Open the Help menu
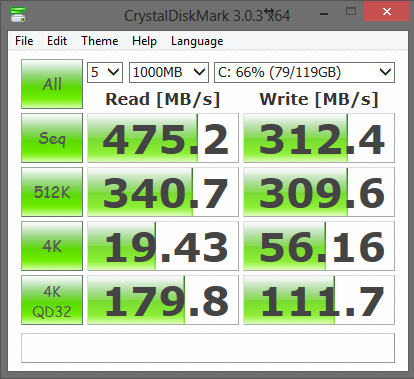The height and width of the screenshot is (379, 414). pos(144,41)
